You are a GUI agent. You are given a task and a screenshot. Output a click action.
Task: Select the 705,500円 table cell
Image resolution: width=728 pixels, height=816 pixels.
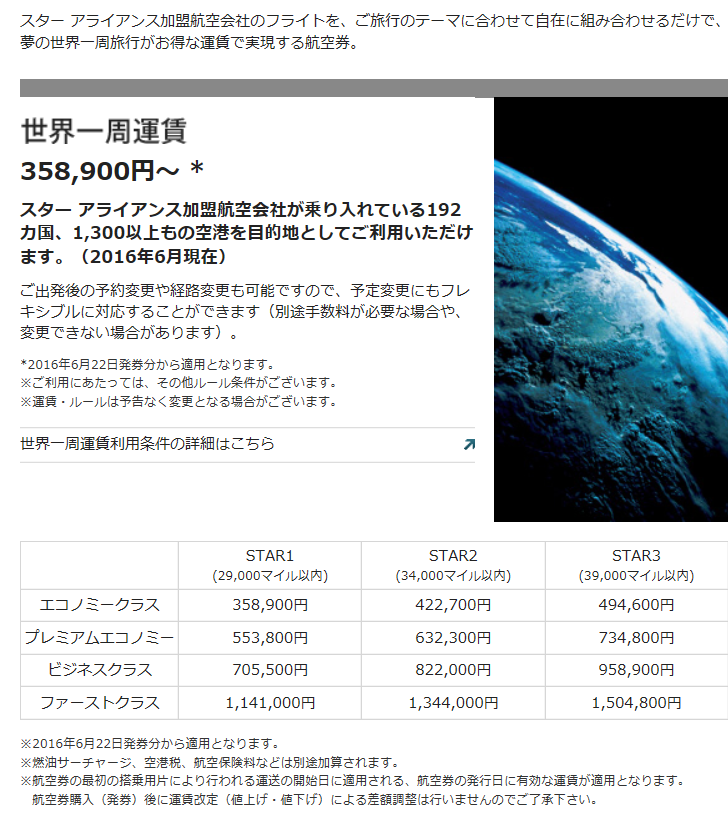click(x=270, y=670)
